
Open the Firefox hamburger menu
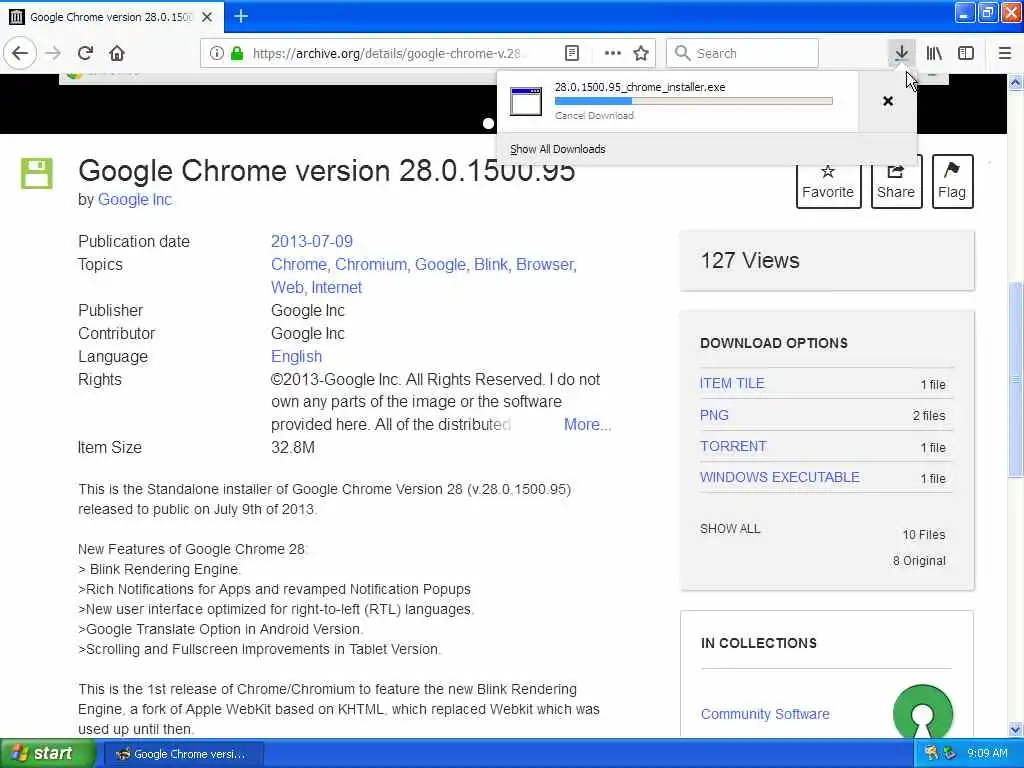point(1004,53)
